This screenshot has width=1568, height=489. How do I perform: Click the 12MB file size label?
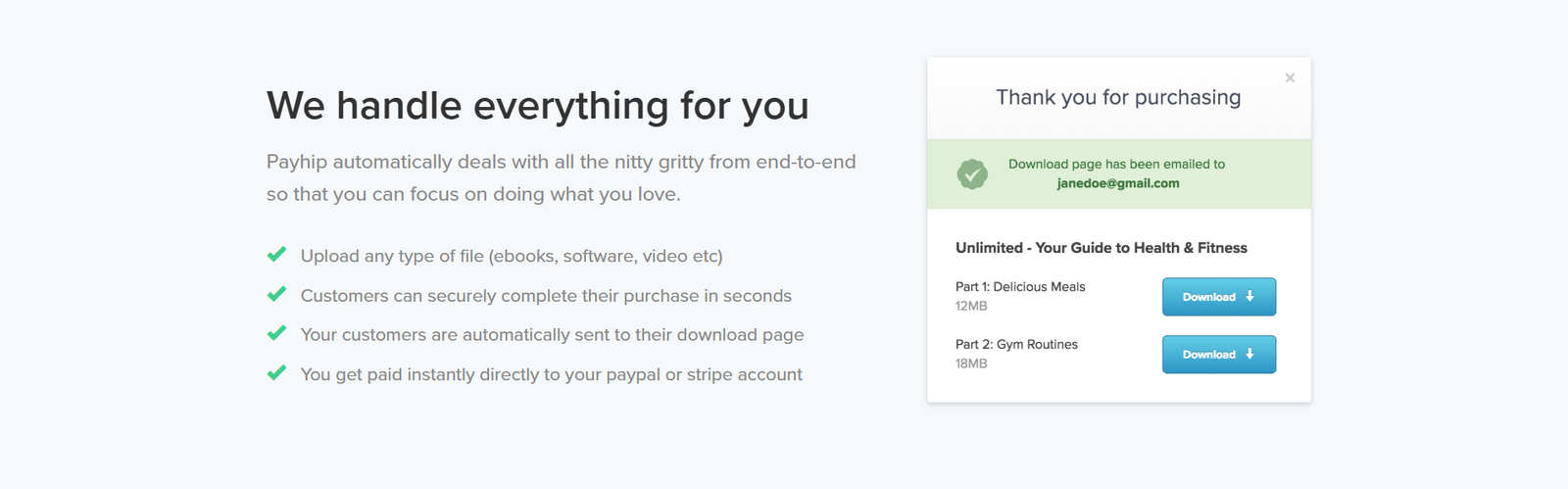971,306
